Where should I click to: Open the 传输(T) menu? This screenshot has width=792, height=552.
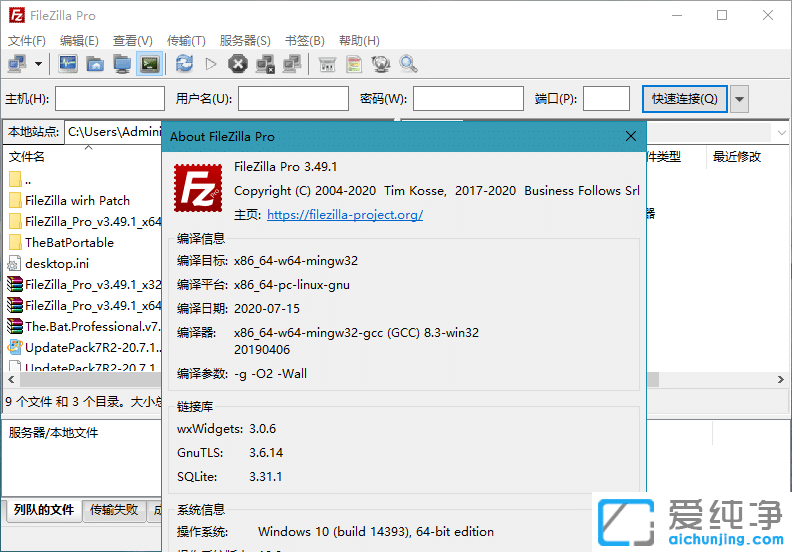click(186, 41)
